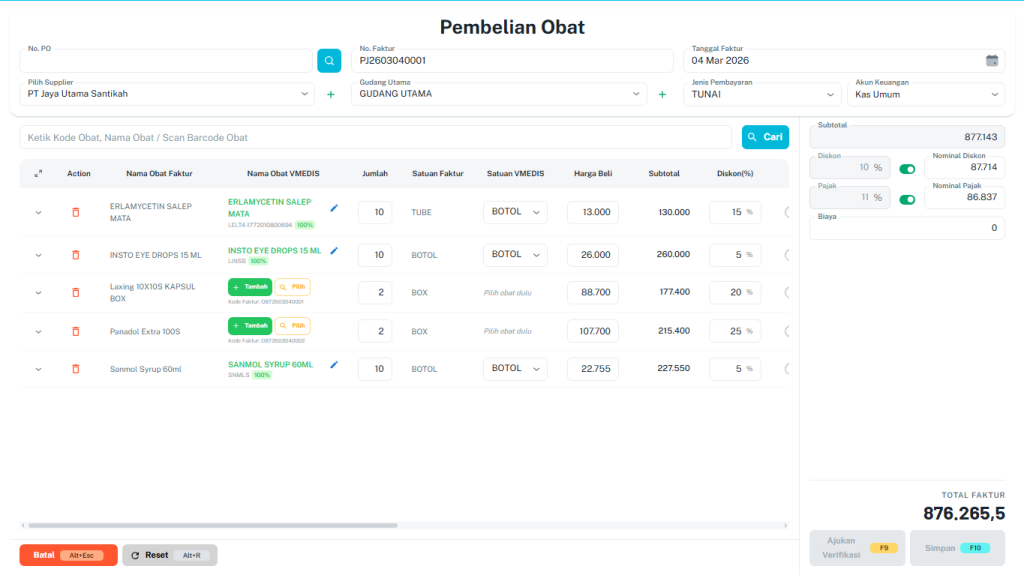Click Tambah button for Laxing Kapsul Box
Image resolution: width=1024 pixels, height=575 pixels.
250,286
